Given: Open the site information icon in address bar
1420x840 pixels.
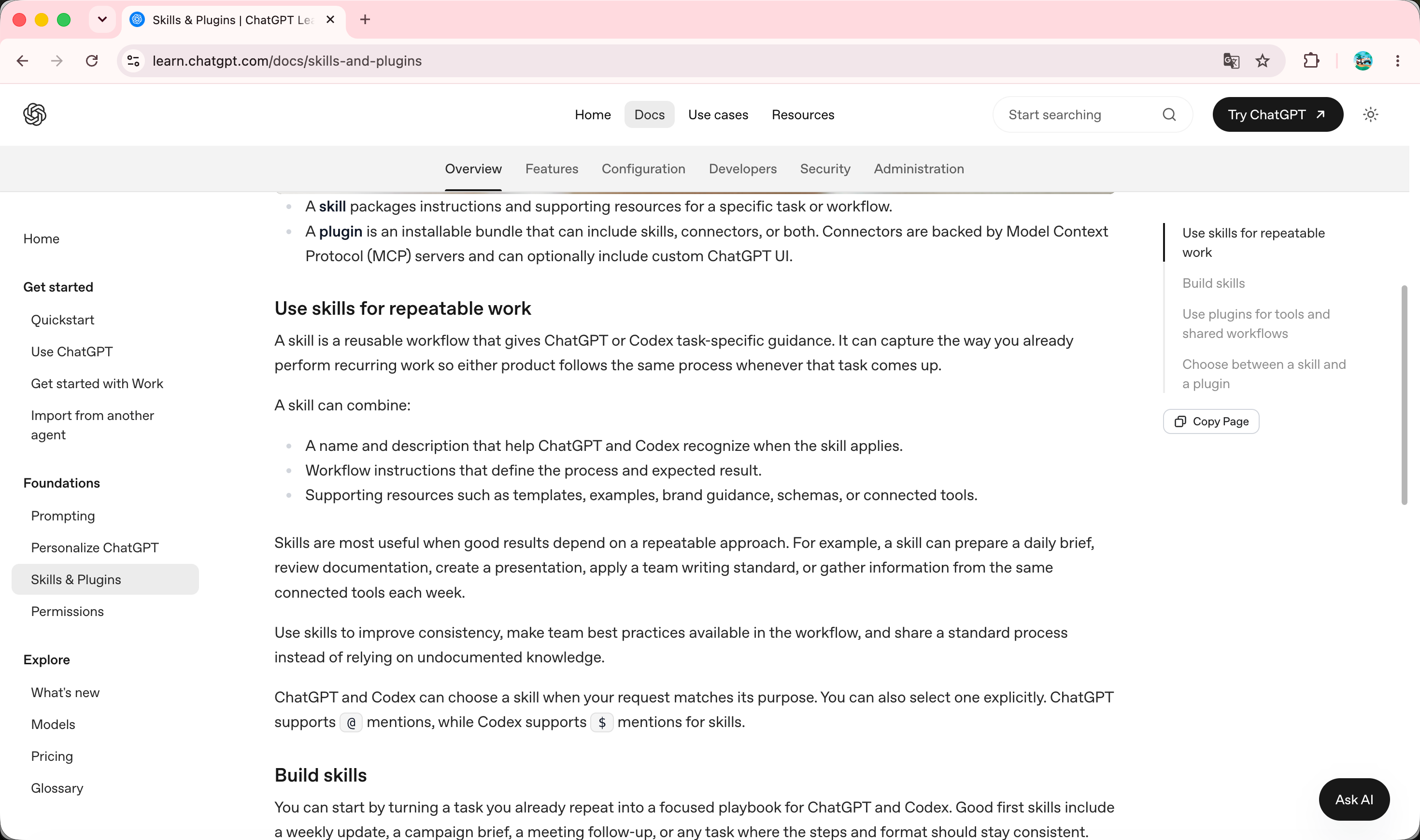Looking at the screenshot, I should coord(133,60).
